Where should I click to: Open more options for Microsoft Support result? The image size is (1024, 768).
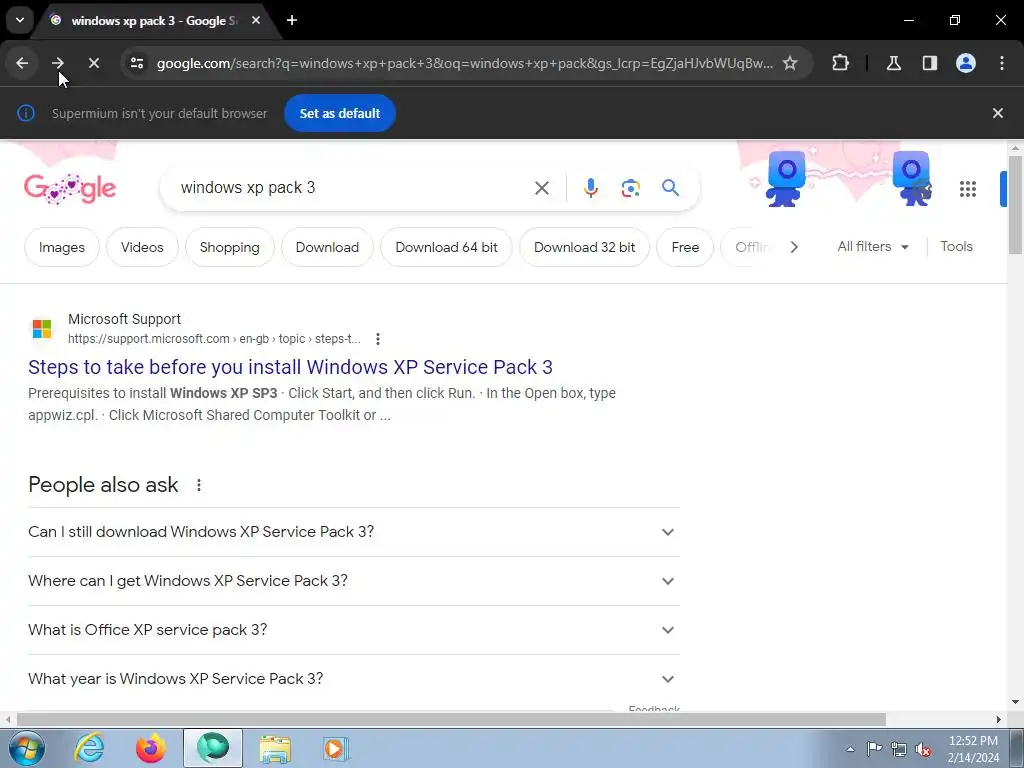pyautogui.click(x=377, y=339)
